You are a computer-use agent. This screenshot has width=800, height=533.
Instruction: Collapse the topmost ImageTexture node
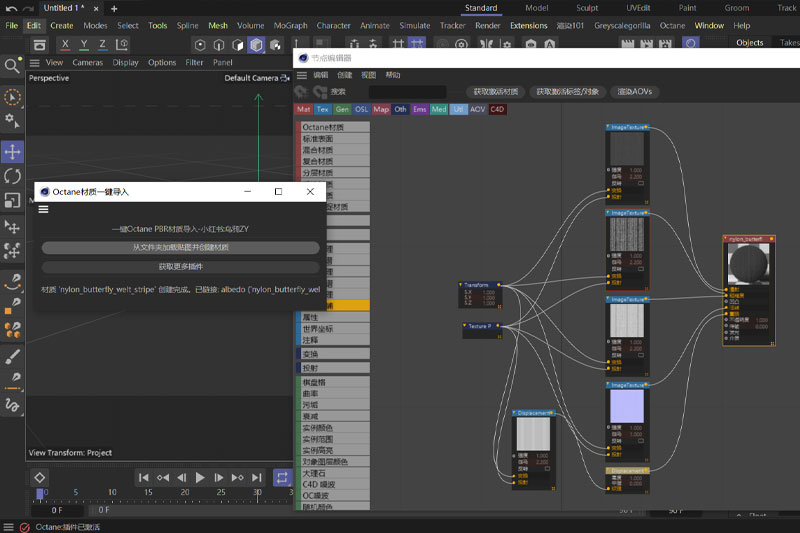[608, 127]
